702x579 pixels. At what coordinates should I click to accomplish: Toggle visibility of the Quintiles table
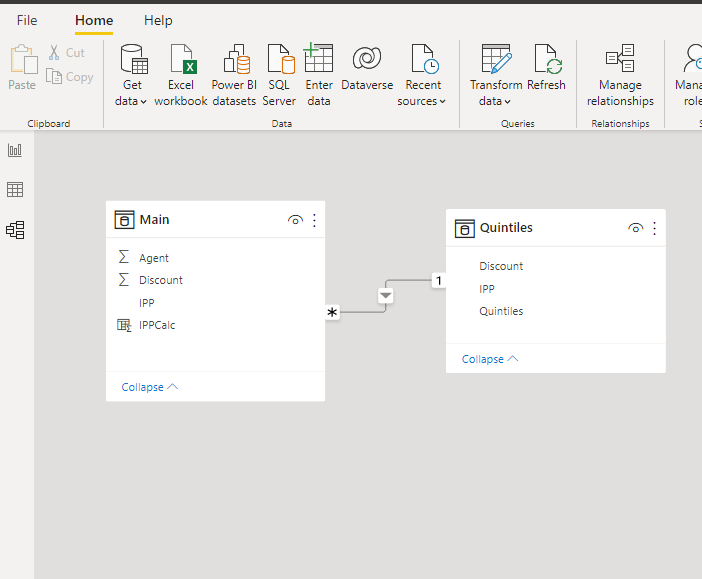click(x=636, y=228)
